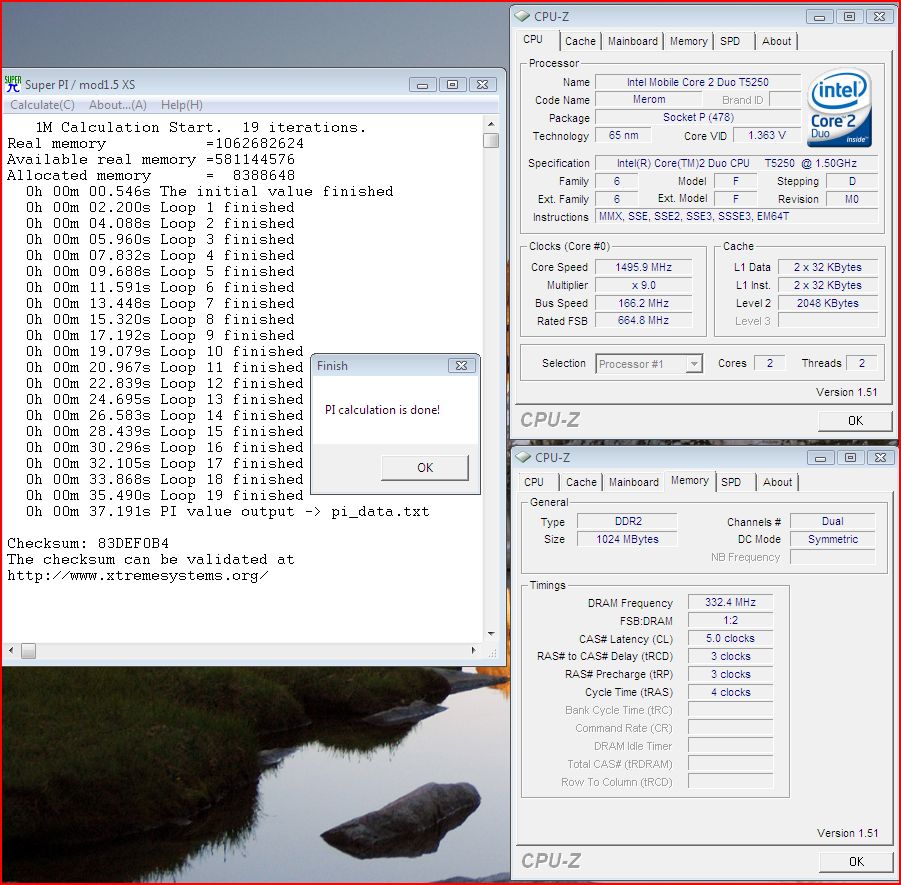Switch to About tab in bottom CPU-Z window

tap(777, 482)
